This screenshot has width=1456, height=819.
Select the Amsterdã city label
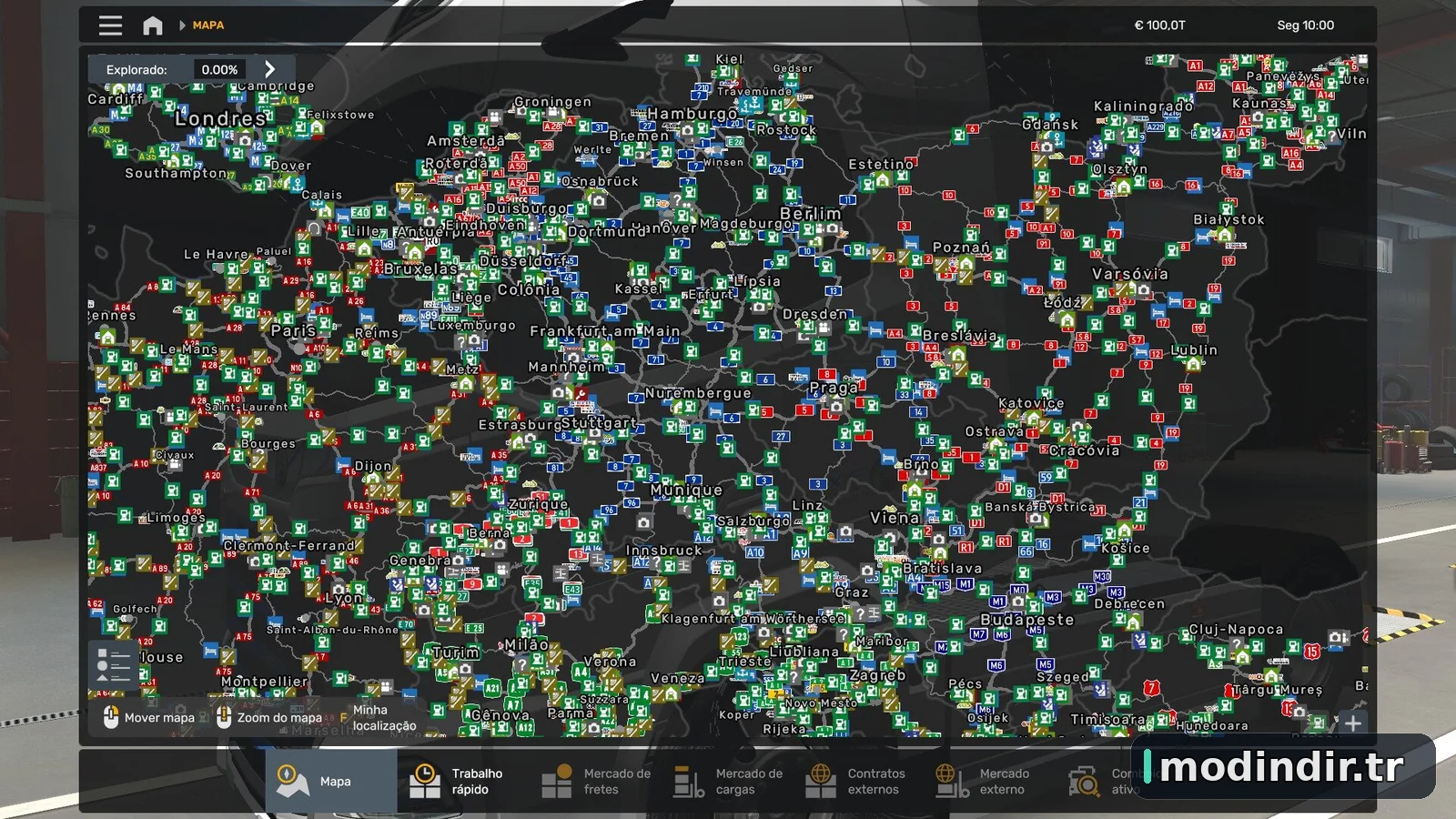(466, 141)
